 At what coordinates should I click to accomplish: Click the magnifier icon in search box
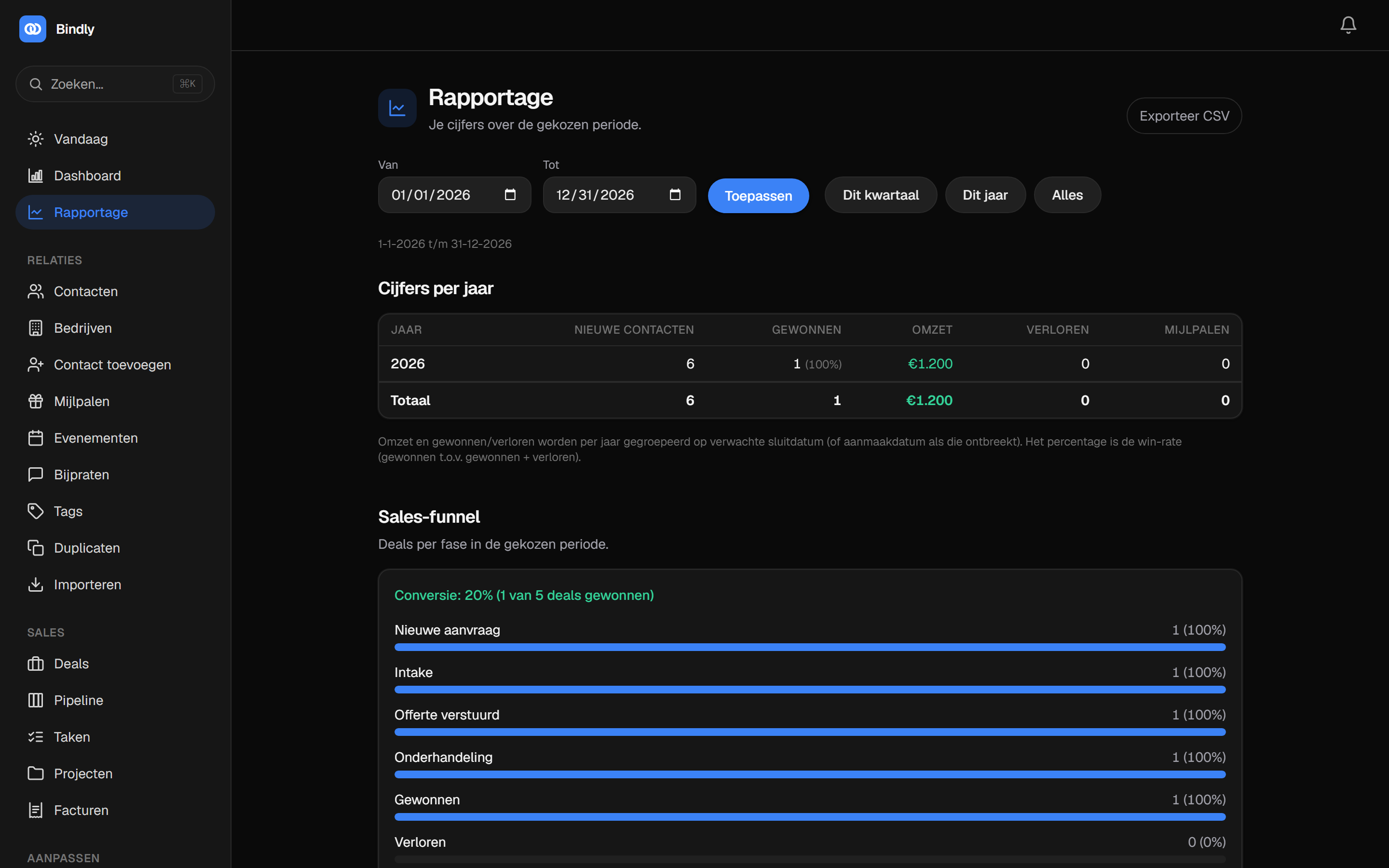pos(36,84)
